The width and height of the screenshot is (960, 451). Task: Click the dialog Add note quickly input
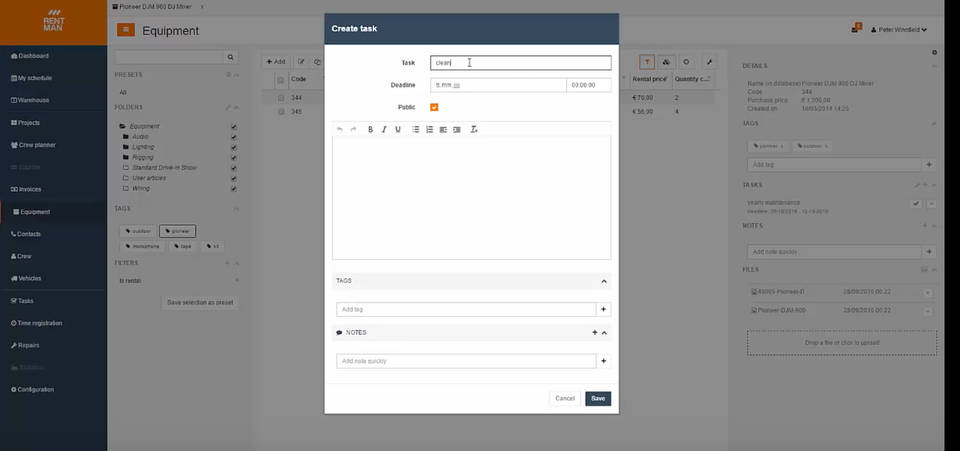466,361
